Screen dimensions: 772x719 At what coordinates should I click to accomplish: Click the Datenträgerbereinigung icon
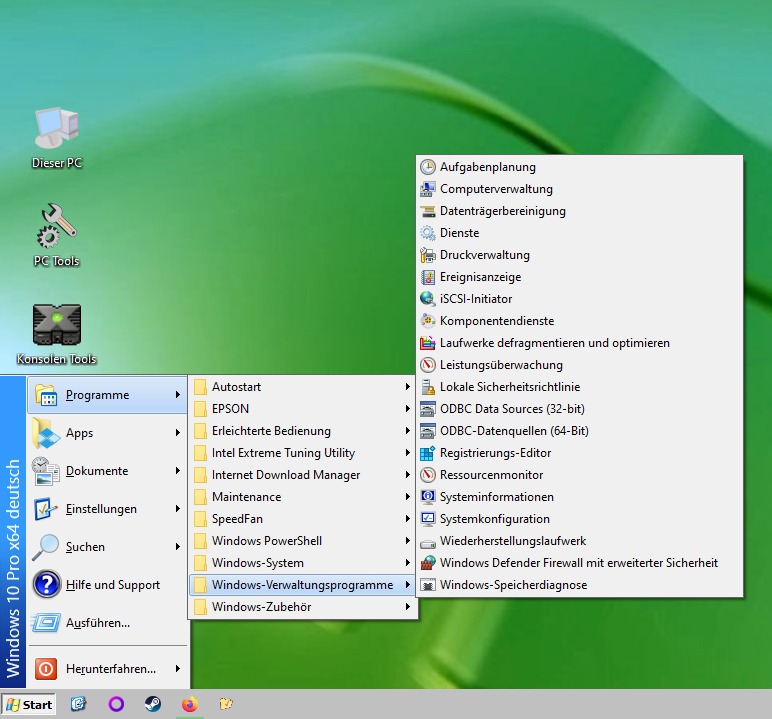427,211
